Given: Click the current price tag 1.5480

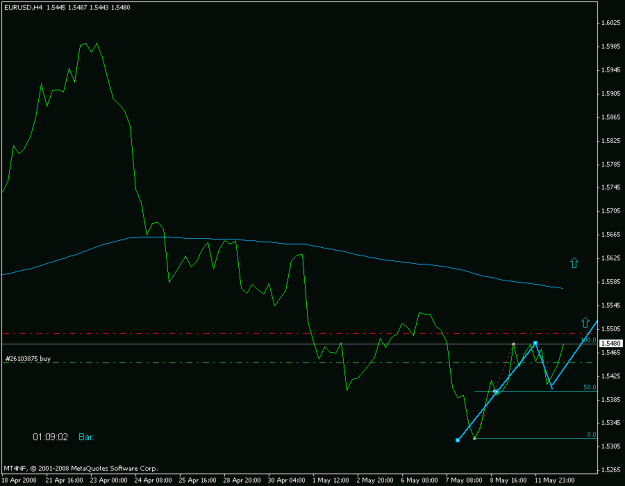Looking at the screenshot, I should click(611, 343).
